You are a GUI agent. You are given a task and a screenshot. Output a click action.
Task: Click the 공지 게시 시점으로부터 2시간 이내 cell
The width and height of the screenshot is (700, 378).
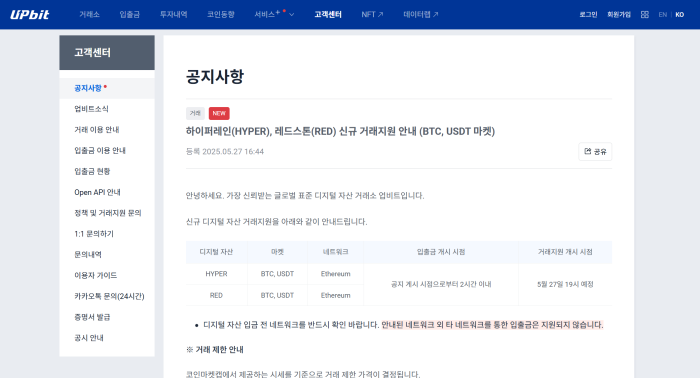(441, 284)
